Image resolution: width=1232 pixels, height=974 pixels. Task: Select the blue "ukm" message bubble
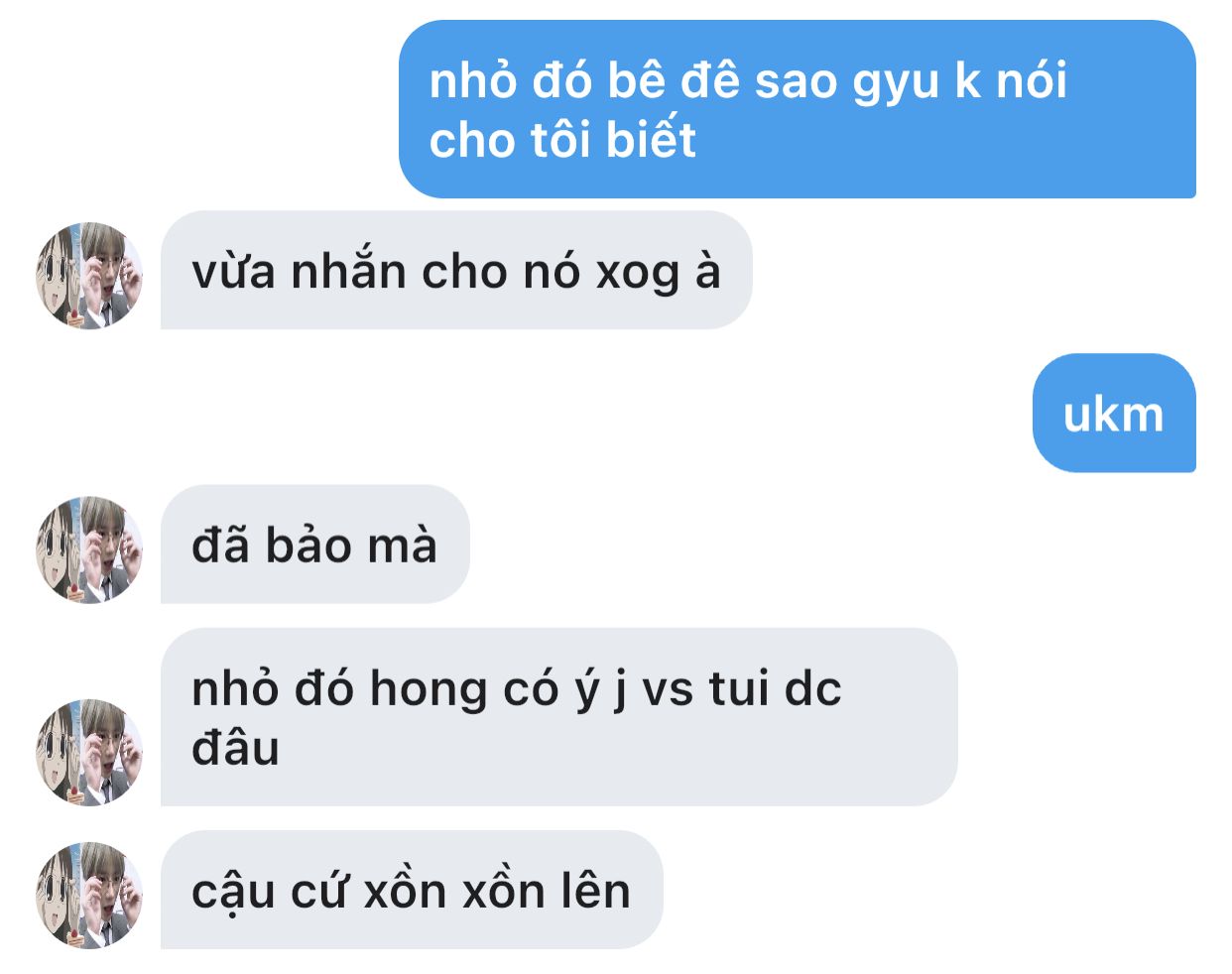1114,413
